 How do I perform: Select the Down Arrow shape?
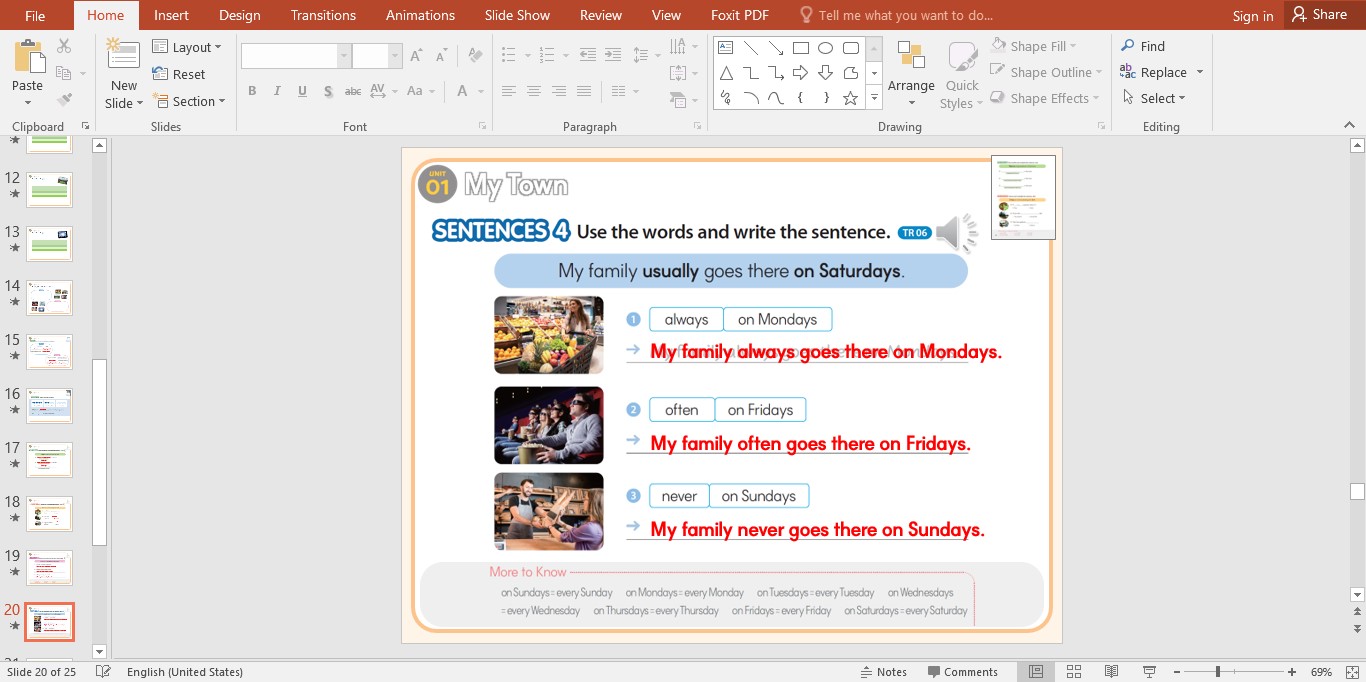826,73
